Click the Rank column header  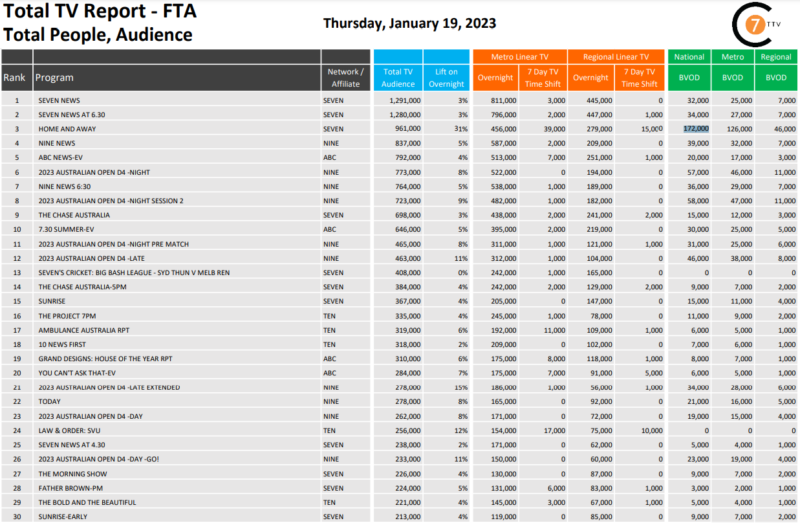point(15,77)
